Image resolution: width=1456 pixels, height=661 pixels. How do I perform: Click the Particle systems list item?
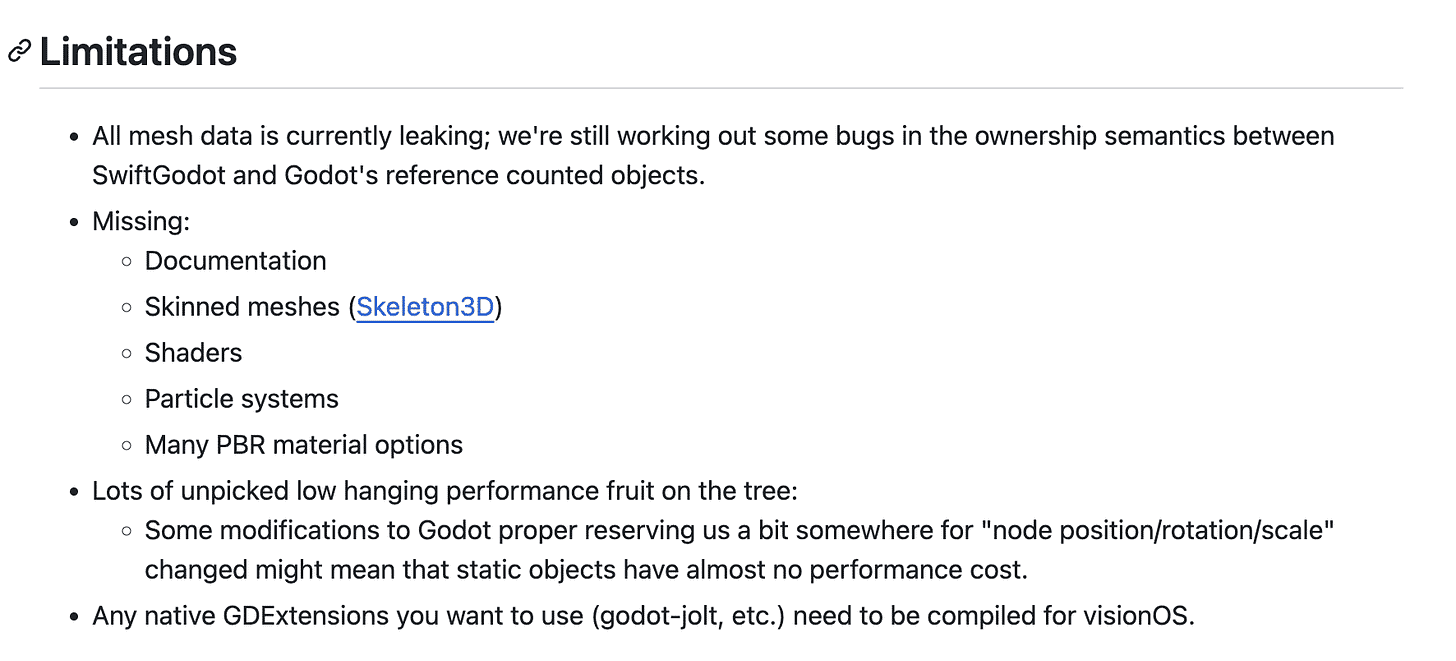pos(241,399)
